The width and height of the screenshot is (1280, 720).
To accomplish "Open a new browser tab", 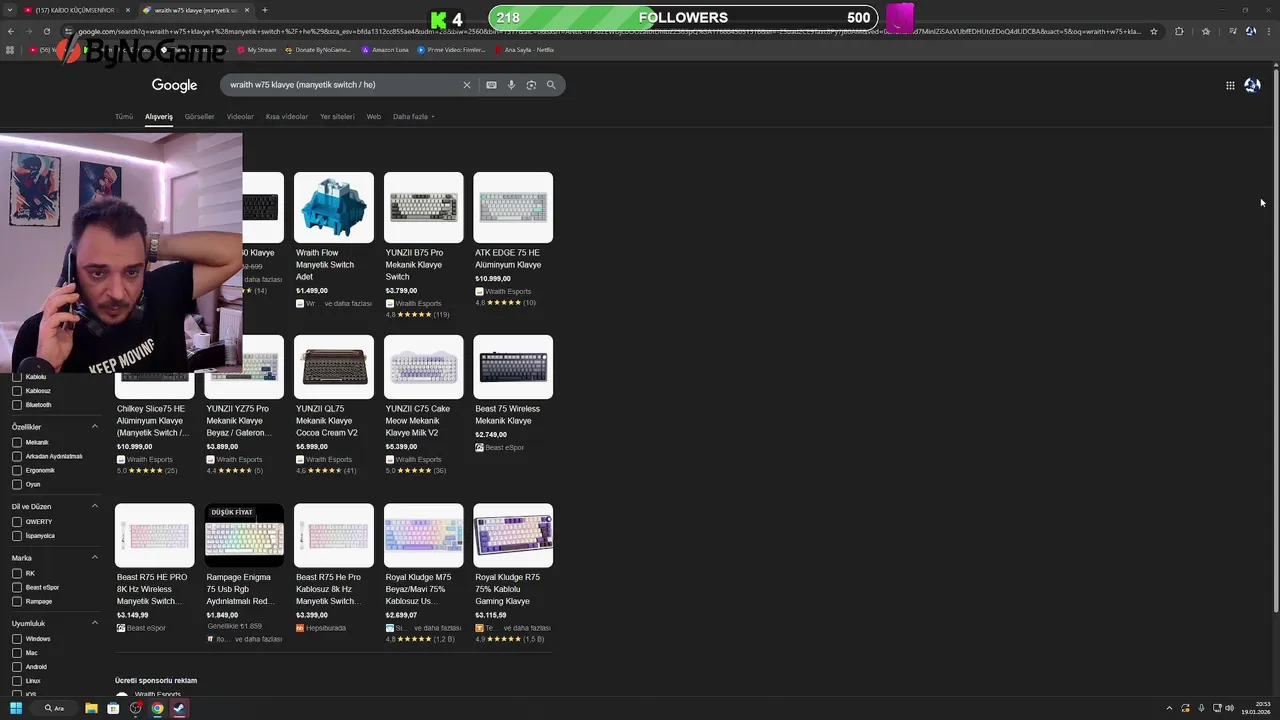I will tap(264, 10).
